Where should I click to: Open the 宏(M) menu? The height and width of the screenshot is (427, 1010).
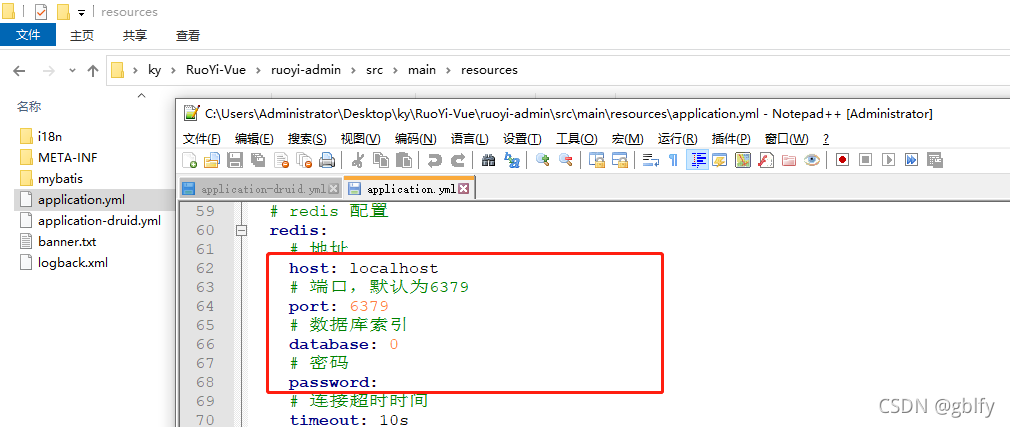click(627, 139)
